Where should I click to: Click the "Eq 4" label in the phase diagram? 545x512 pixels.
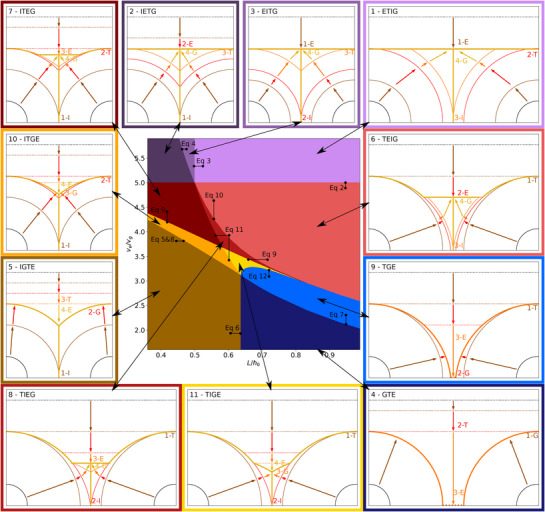tap(188, 144)
